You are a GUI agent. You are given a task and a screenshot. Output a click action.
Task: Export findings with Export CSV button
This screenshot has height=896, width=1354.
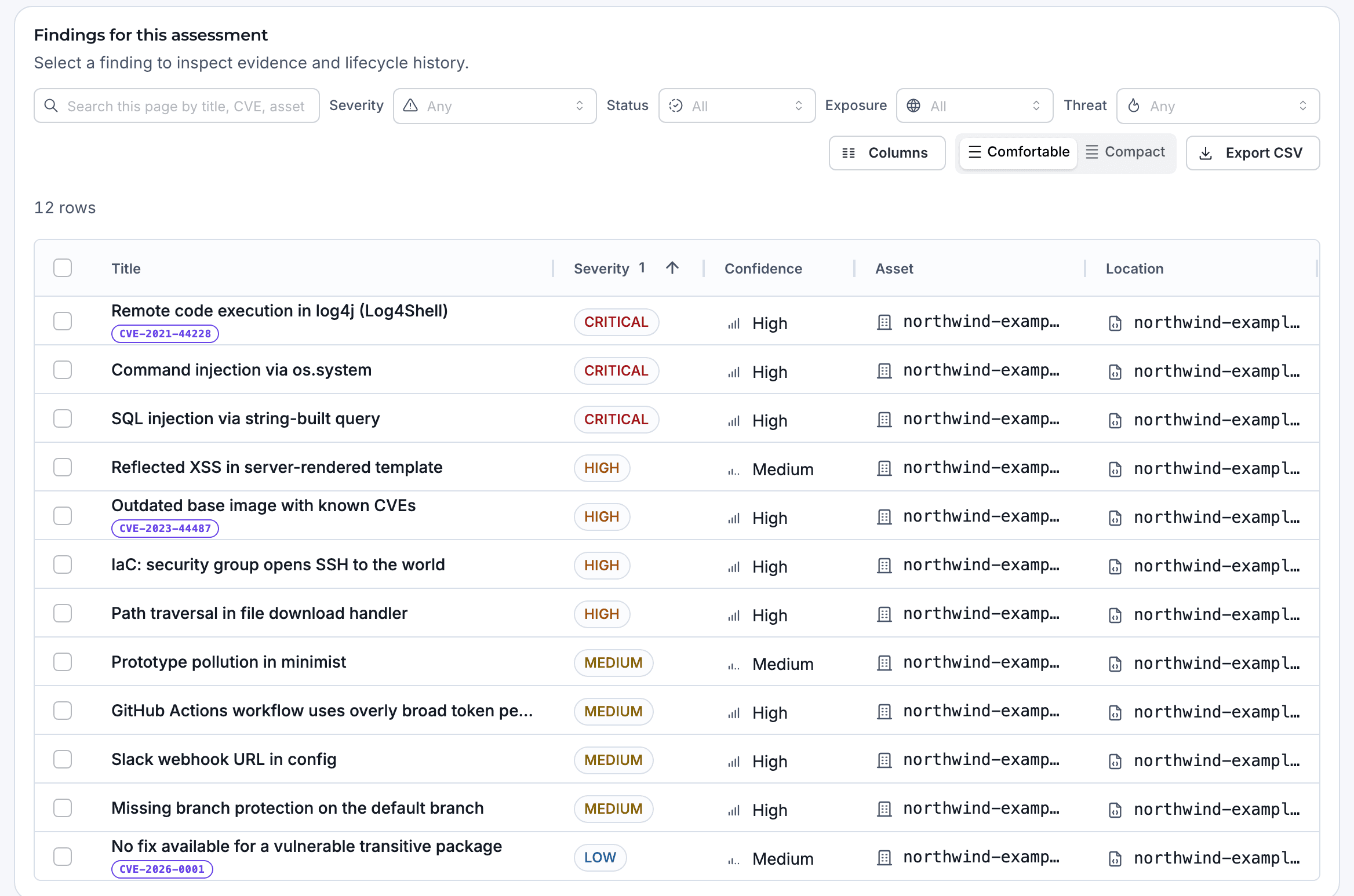1253,153
